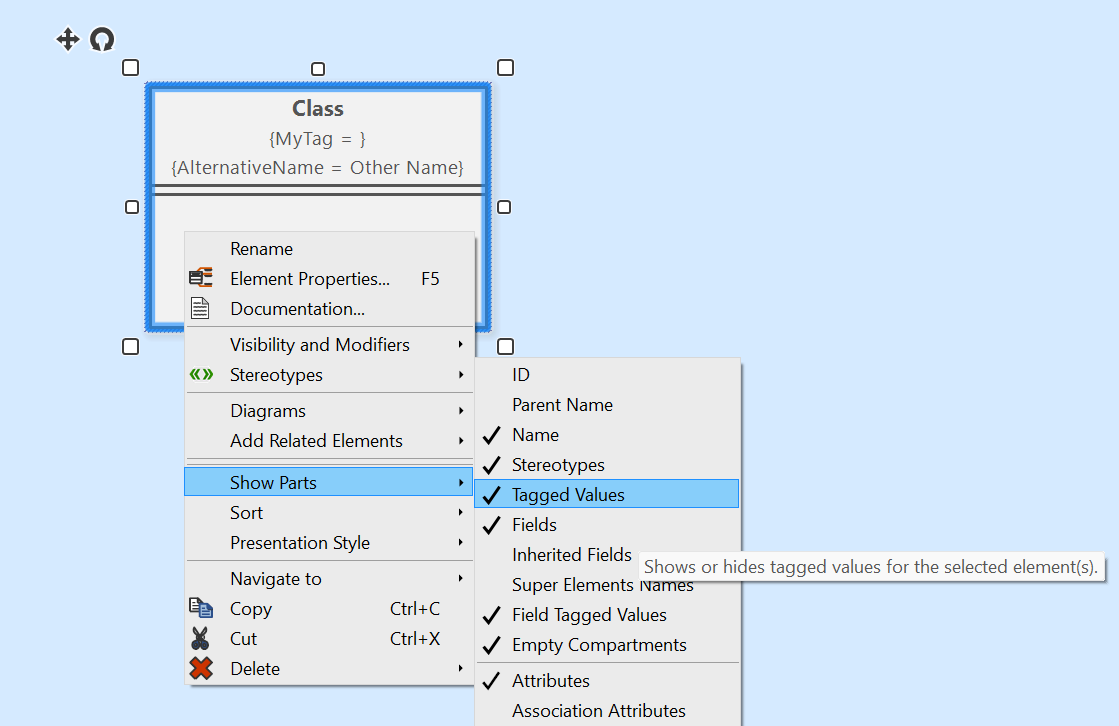Click the AlternativeName tagged value text
This screenshot has width=1119, height=726.
click(318, 168)
